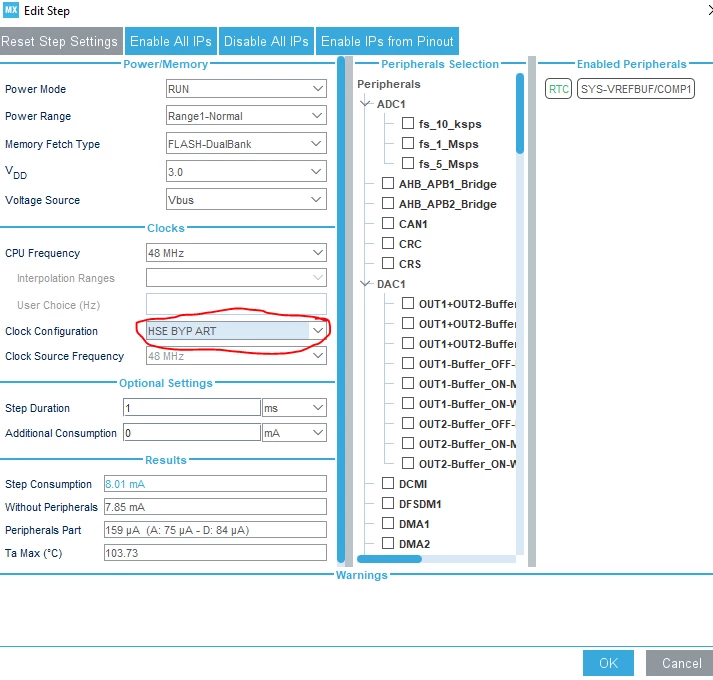The image size is (713, 680).
Task: Check the first OUT1-Buffer_OFF checkbox
Action: point(408,363)
